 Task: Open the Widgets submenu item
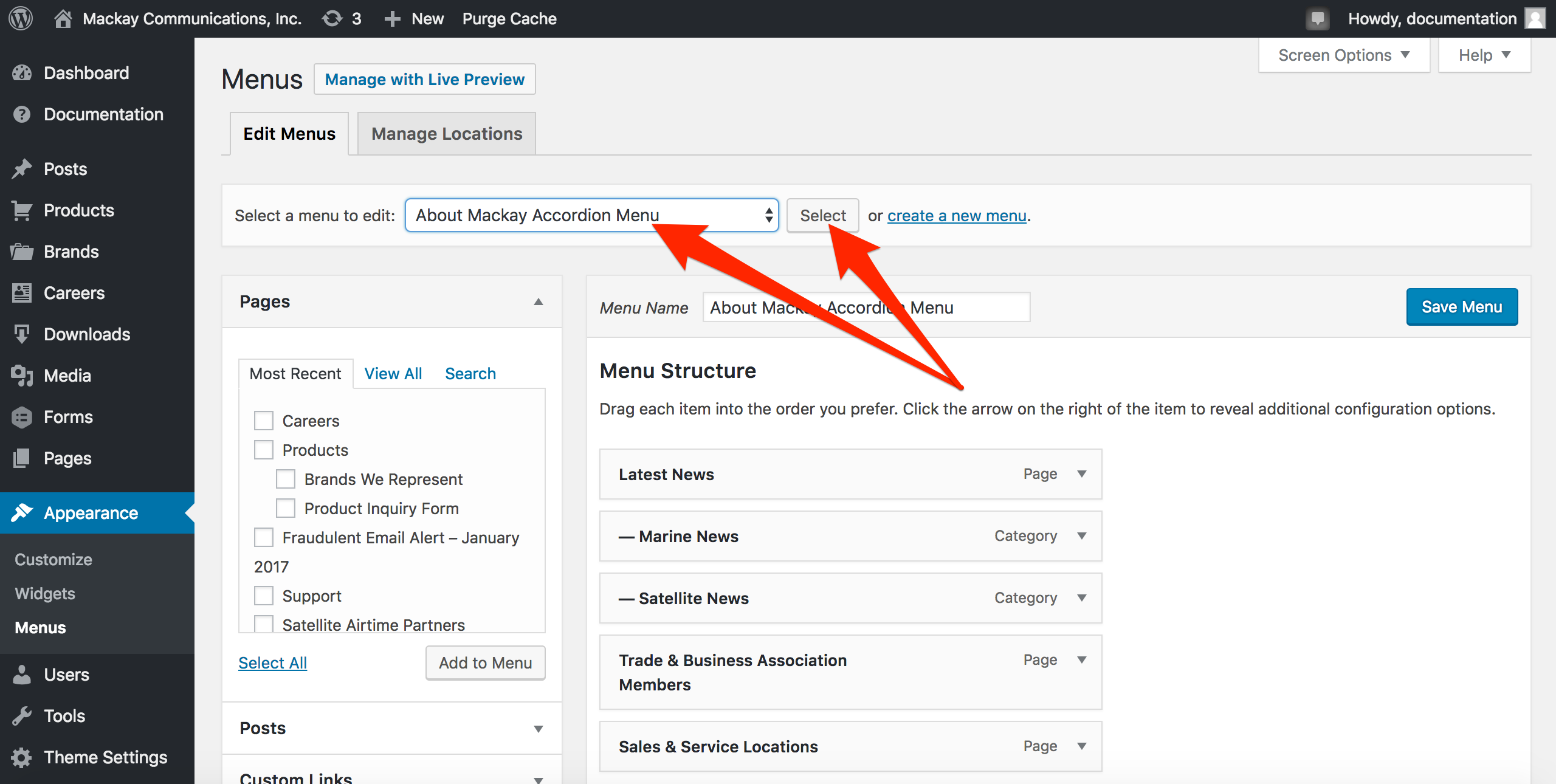coord(45,594)
